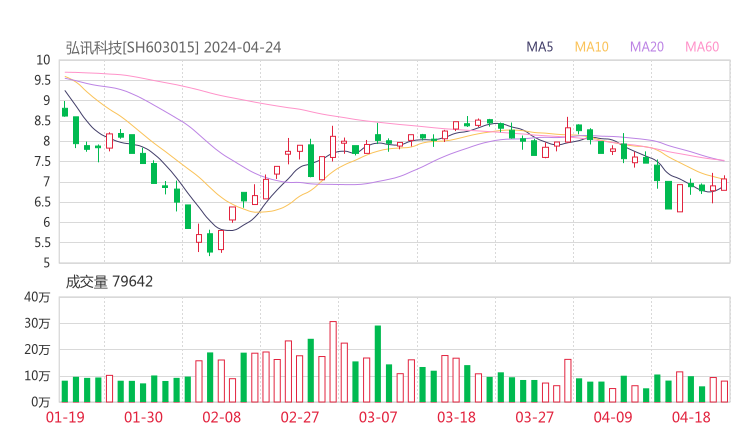The height and width of the screenshot is (440, 740).
Task: Click the 01-19 date axis label
Action: tap(65, 417)
